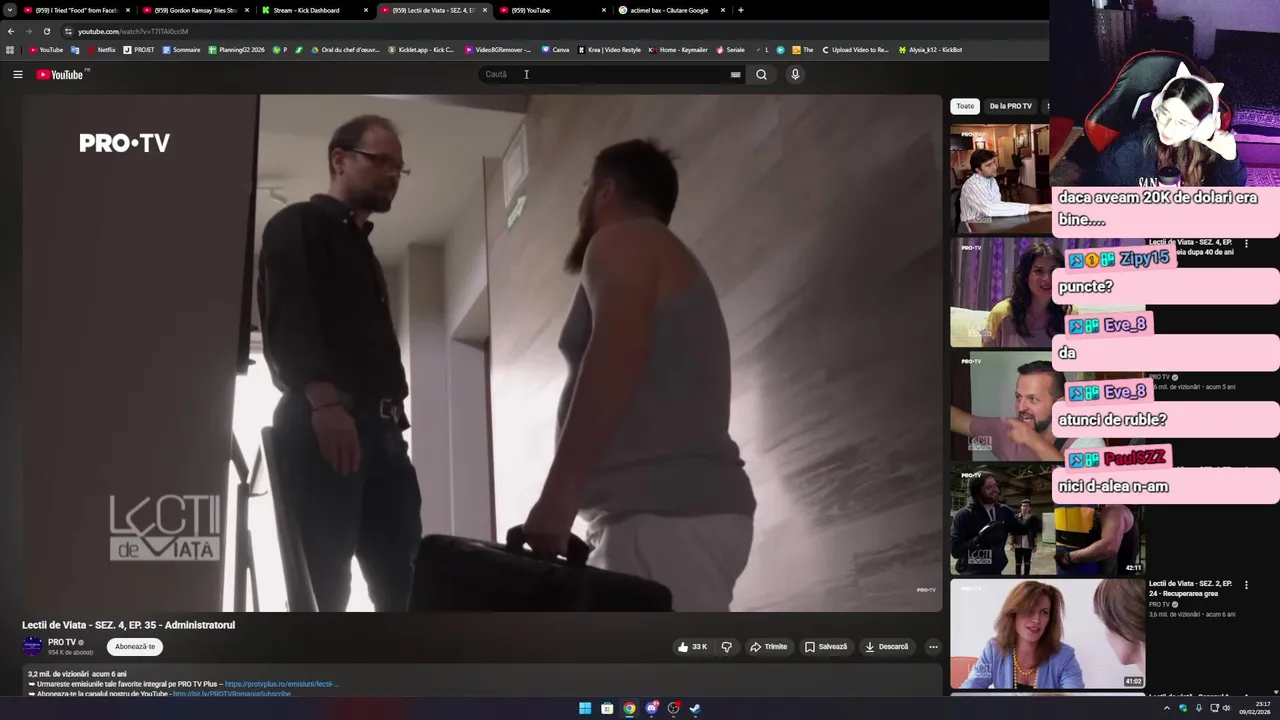Close the Lectii de Viata tab
1280x720 pixels.
tap(485, 10)
